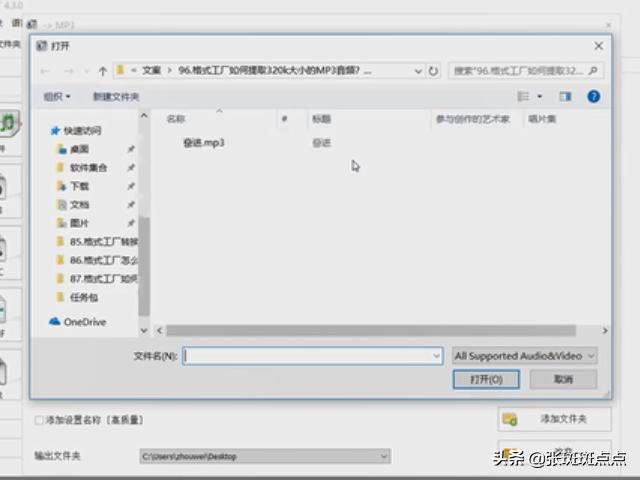Click the horizontal scrollbar in file list
The width and height of the screenshot is (640, 480).
coord(380,330)
